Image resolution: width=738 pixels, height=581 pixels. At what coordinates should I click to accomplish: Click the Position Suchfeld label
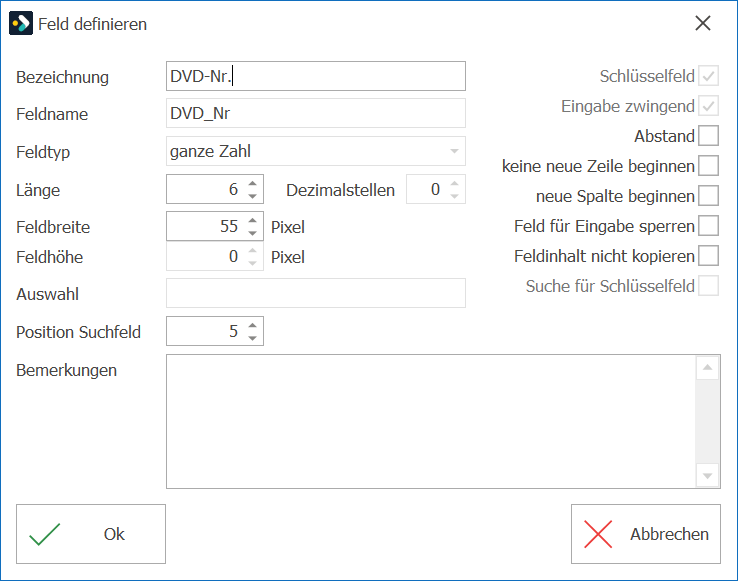[79, 332]
